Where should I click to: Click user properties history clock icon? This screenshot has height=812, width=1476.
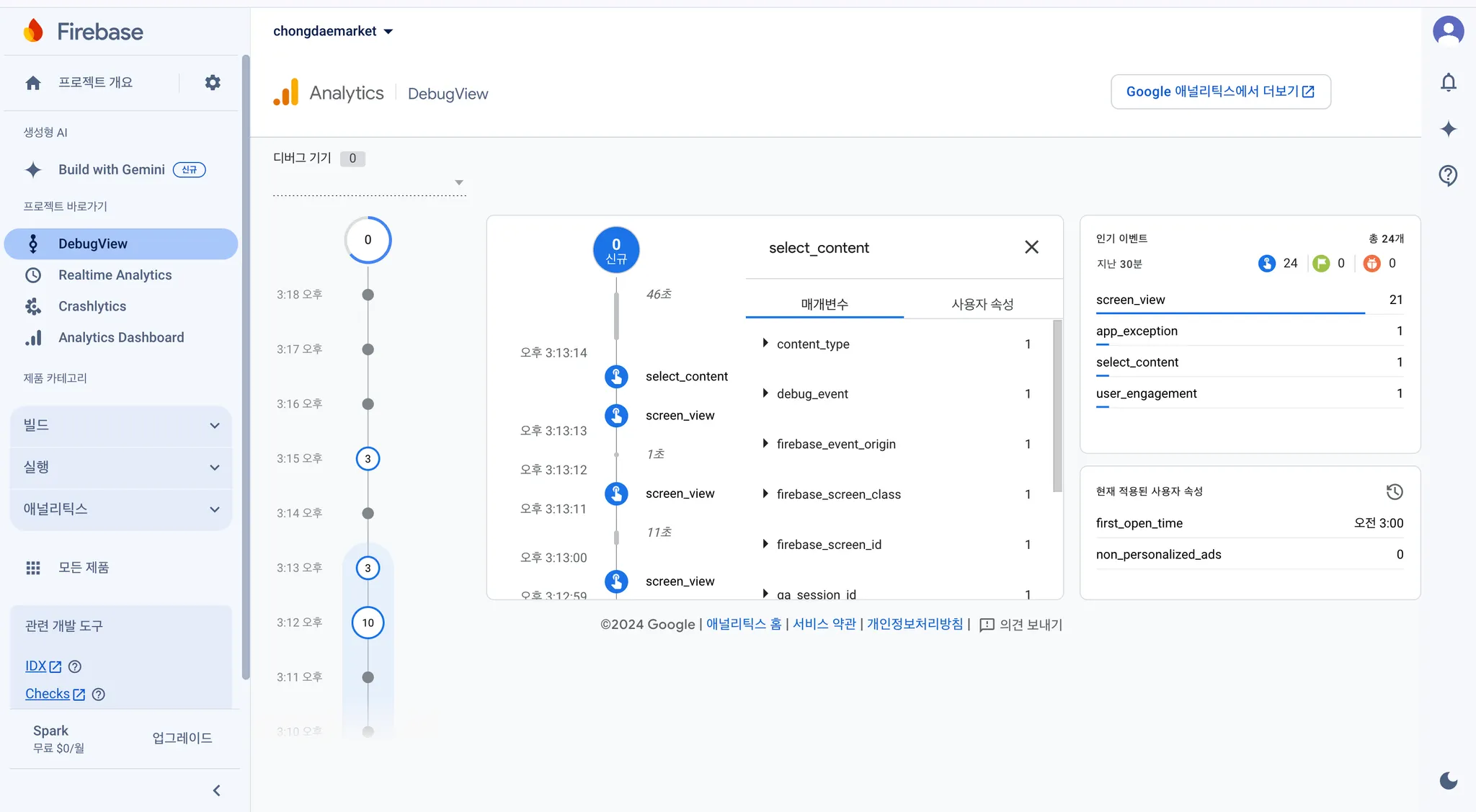1395,492
